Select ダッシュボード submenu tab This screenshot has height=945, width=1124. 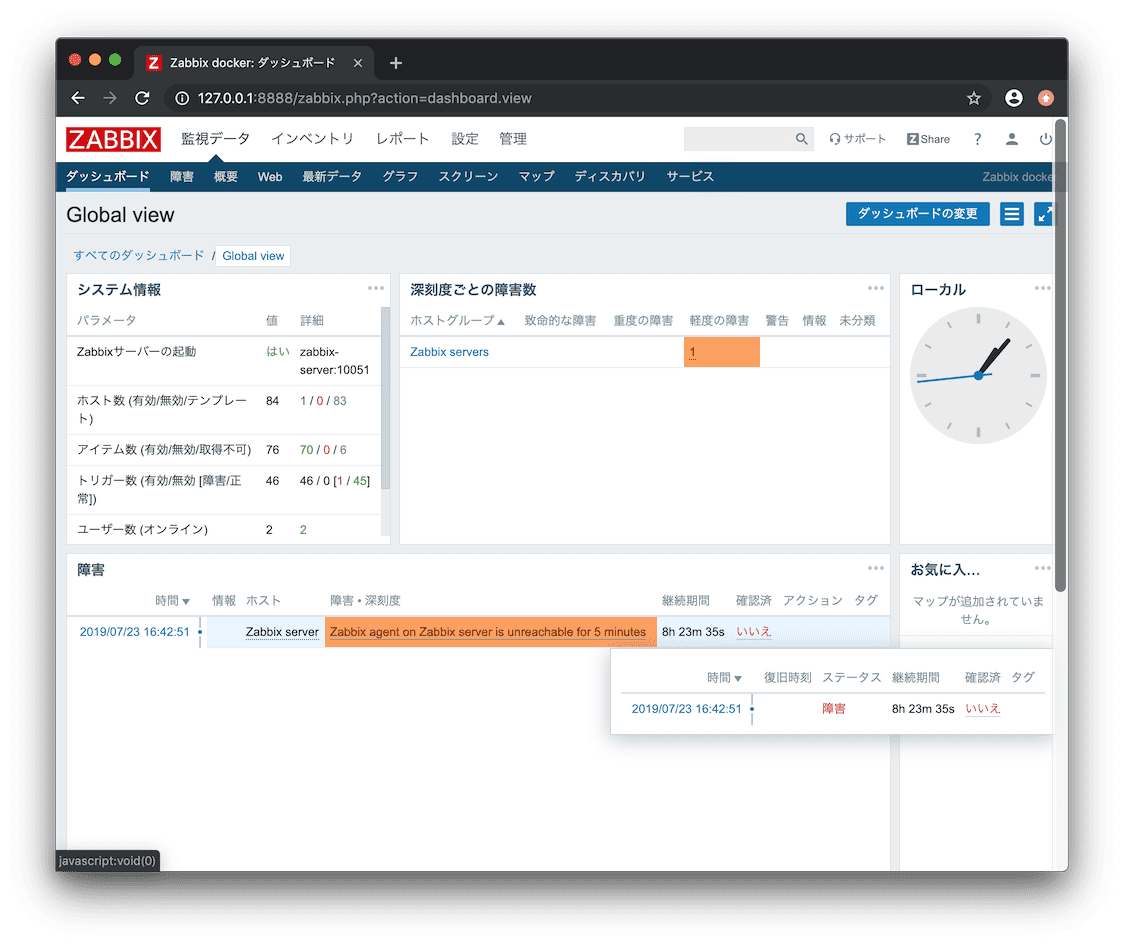click(108, 176)
